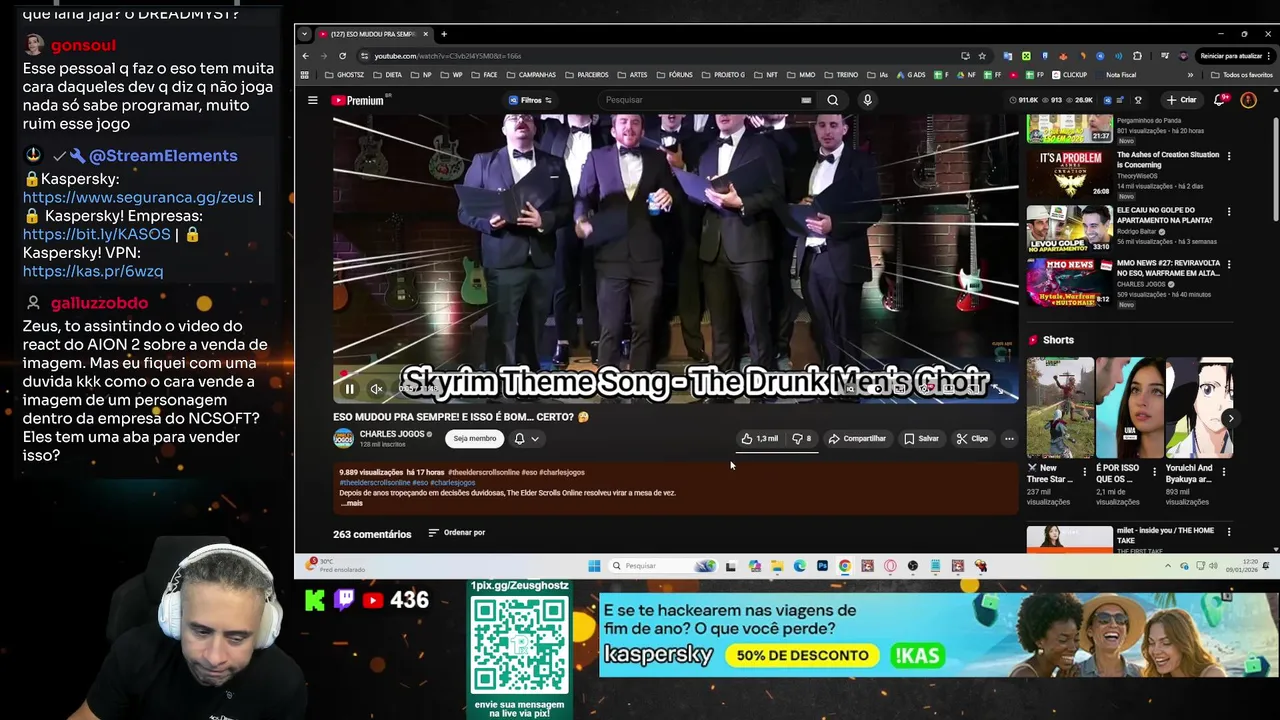
Task: Click the YouTube search magnifier button
Action: click(x=832, y=100)
